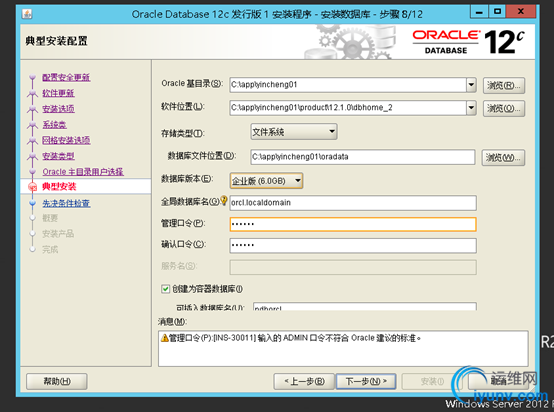Focus the administrative password field

click(353, 224)
